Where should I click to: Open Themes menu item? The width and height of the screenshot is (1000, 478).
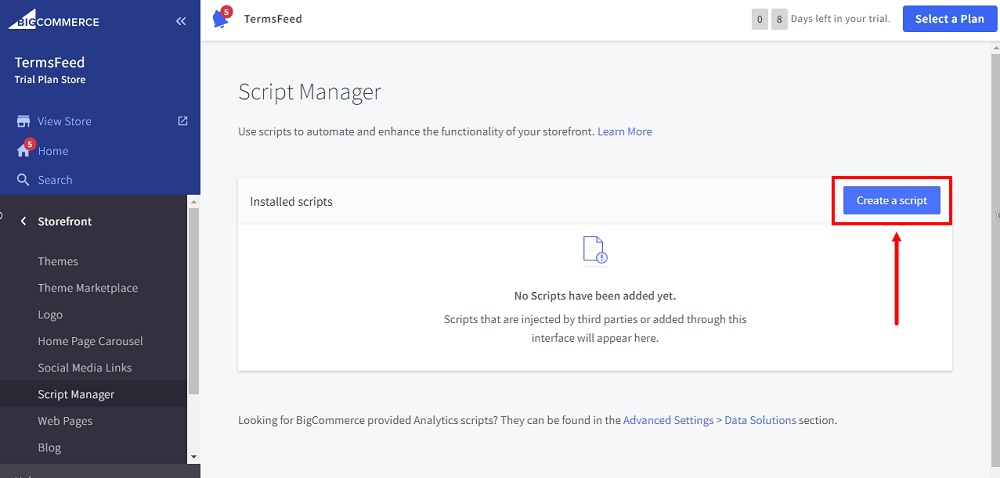58,261
